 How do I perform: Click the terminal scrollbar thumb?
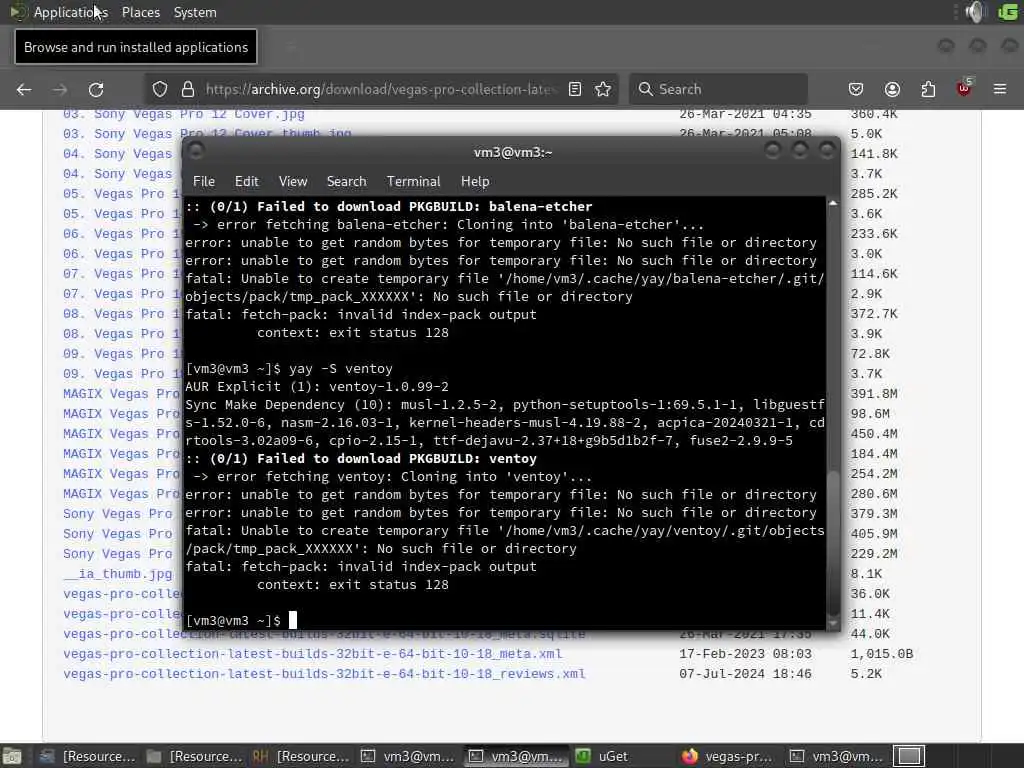833,542
